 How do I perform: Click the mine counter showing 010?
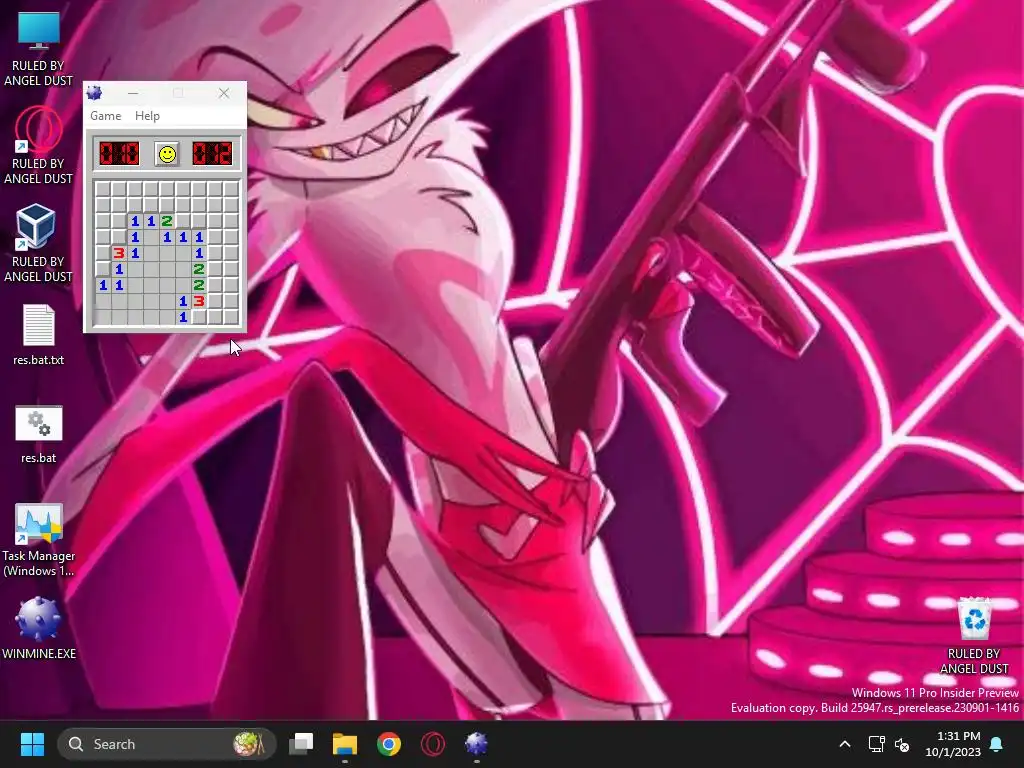pyautogui.click(x=119, y=154)
